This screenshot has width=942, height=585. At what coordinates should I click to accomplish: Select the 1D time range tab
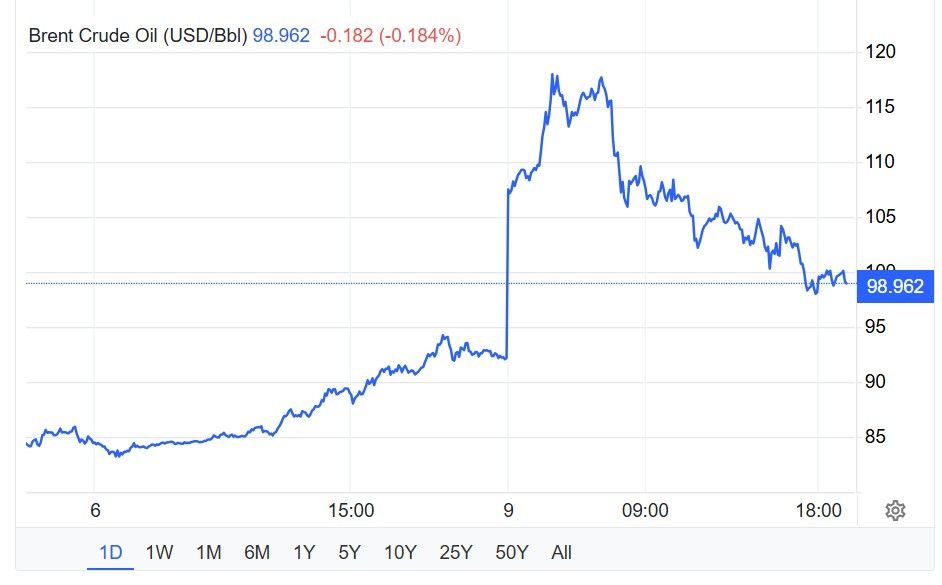coord(110,552)
